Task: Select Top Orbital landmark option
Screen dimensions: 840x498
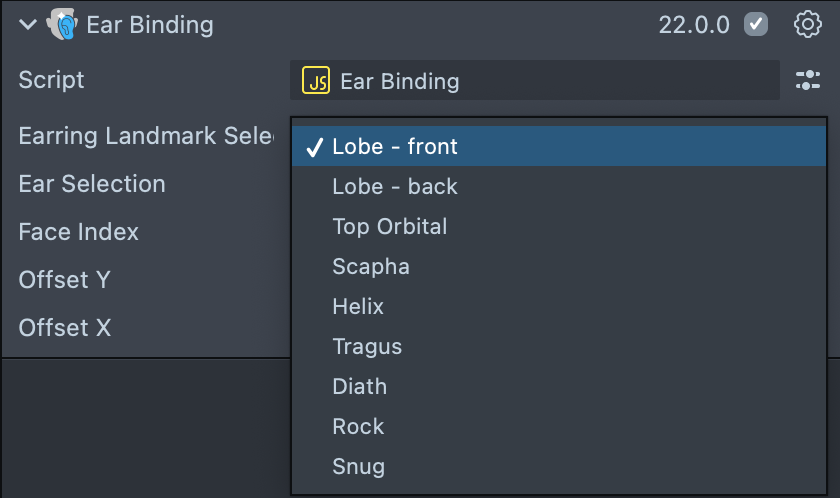Action: [390, 227]
